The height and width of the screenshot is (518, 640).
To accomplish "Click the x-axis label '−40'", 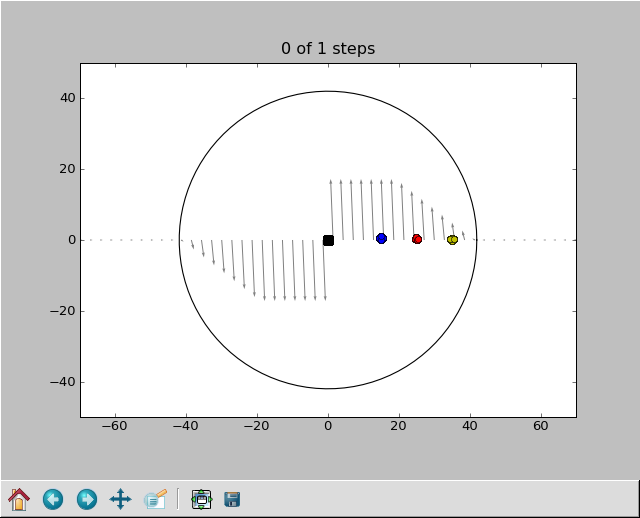I will pos(186,426).
